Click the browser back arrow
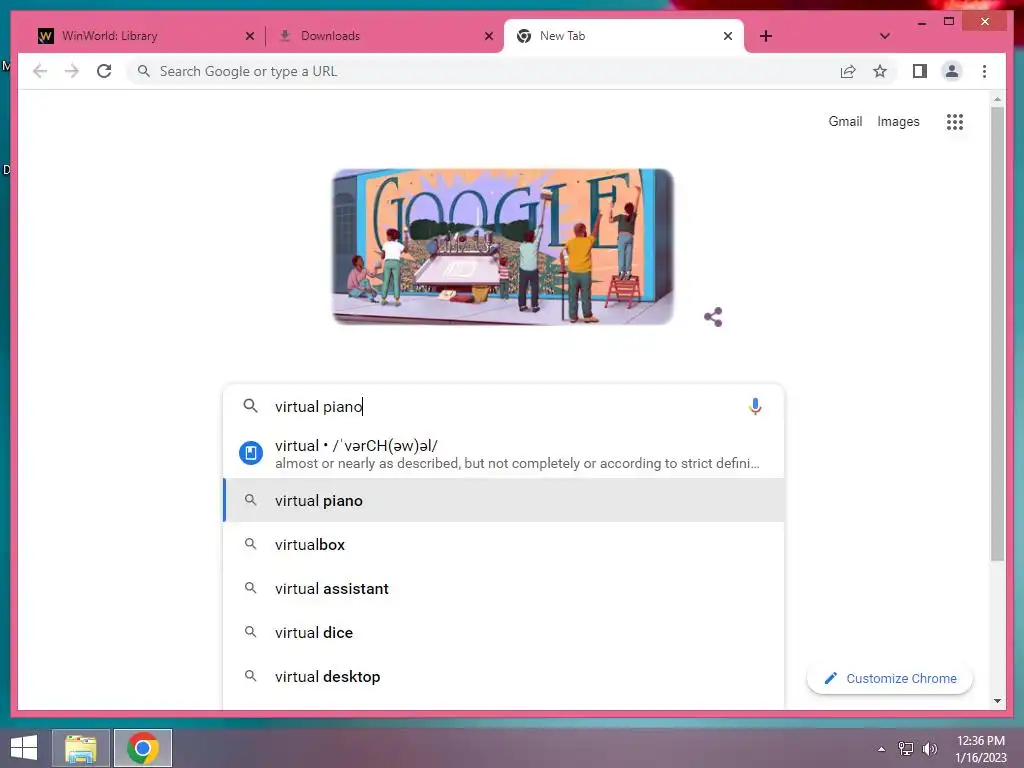The height and width of the screenshot is (768, 1024). click(x=40, y=71)
